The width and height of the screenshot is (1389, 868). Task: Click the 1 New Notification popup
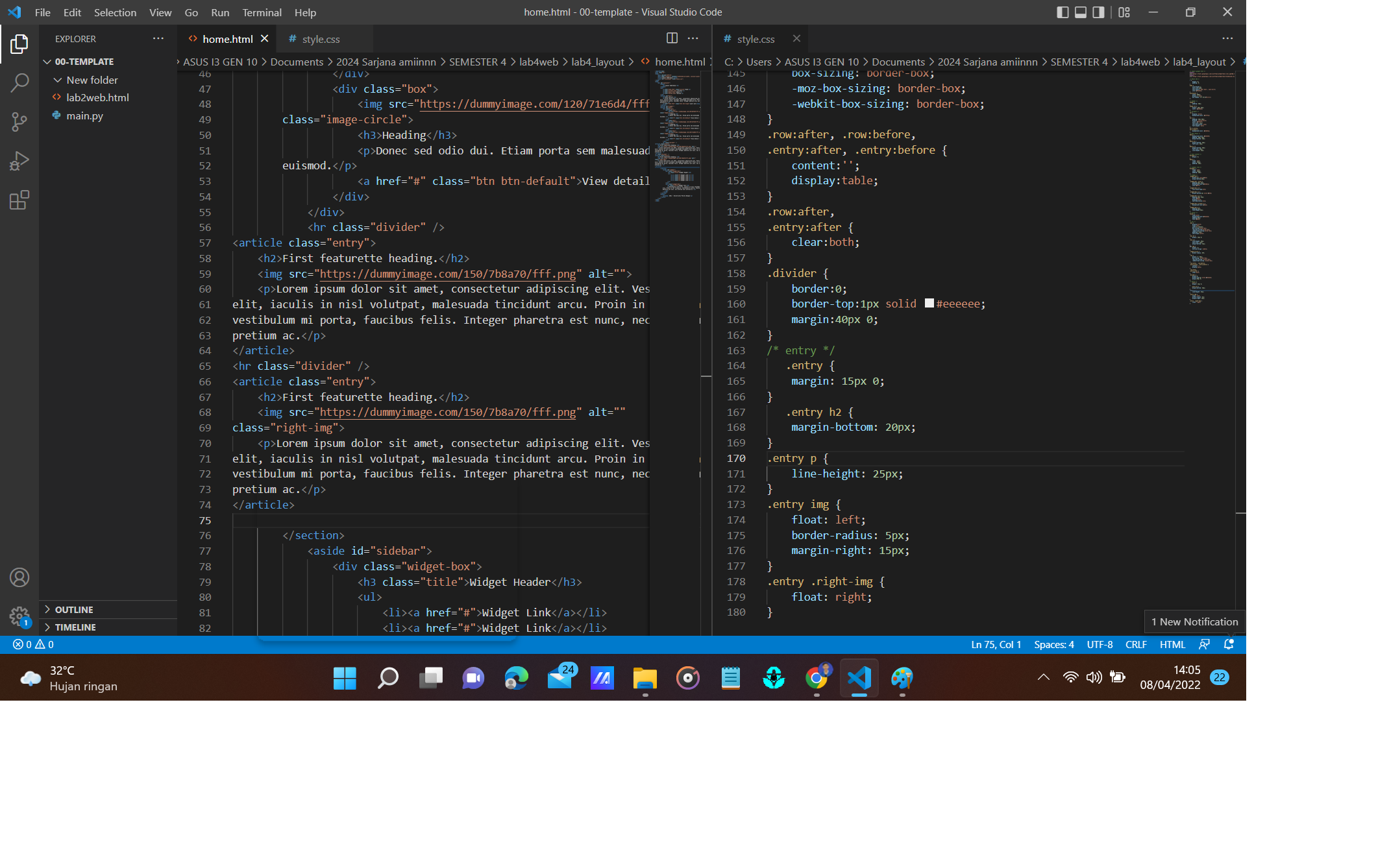pyautogui.click(x=1194, y=621)
